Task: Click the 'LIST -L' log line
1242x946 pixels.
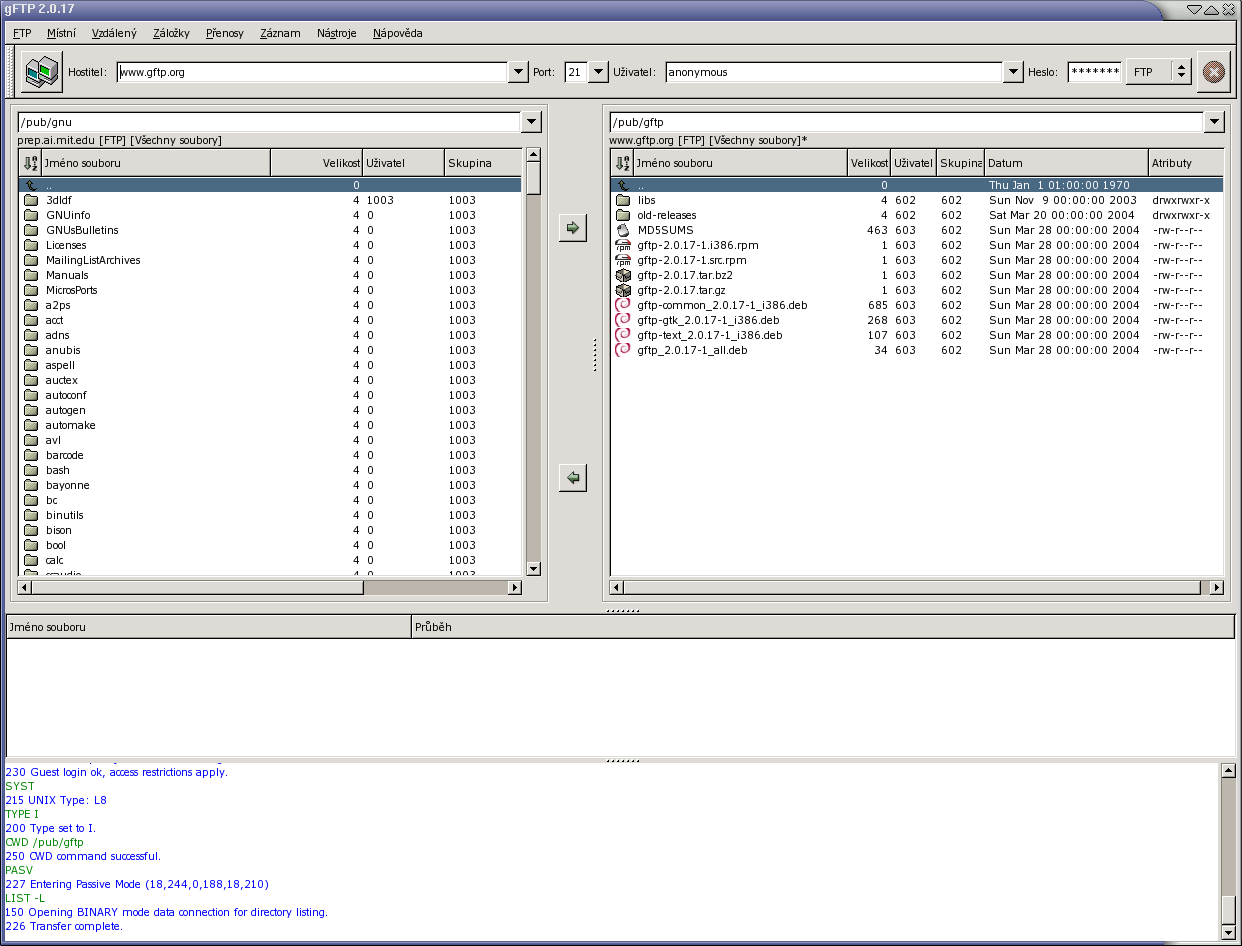Action: click(x=25, y=898)
